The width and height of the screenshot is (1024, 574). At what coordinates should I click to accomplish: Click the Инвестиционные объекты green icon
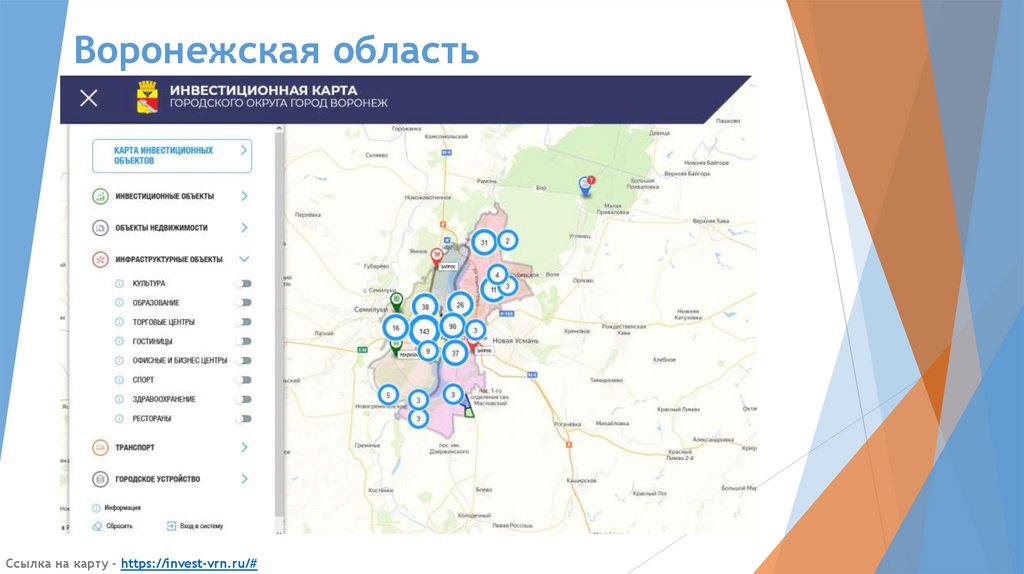100,196
